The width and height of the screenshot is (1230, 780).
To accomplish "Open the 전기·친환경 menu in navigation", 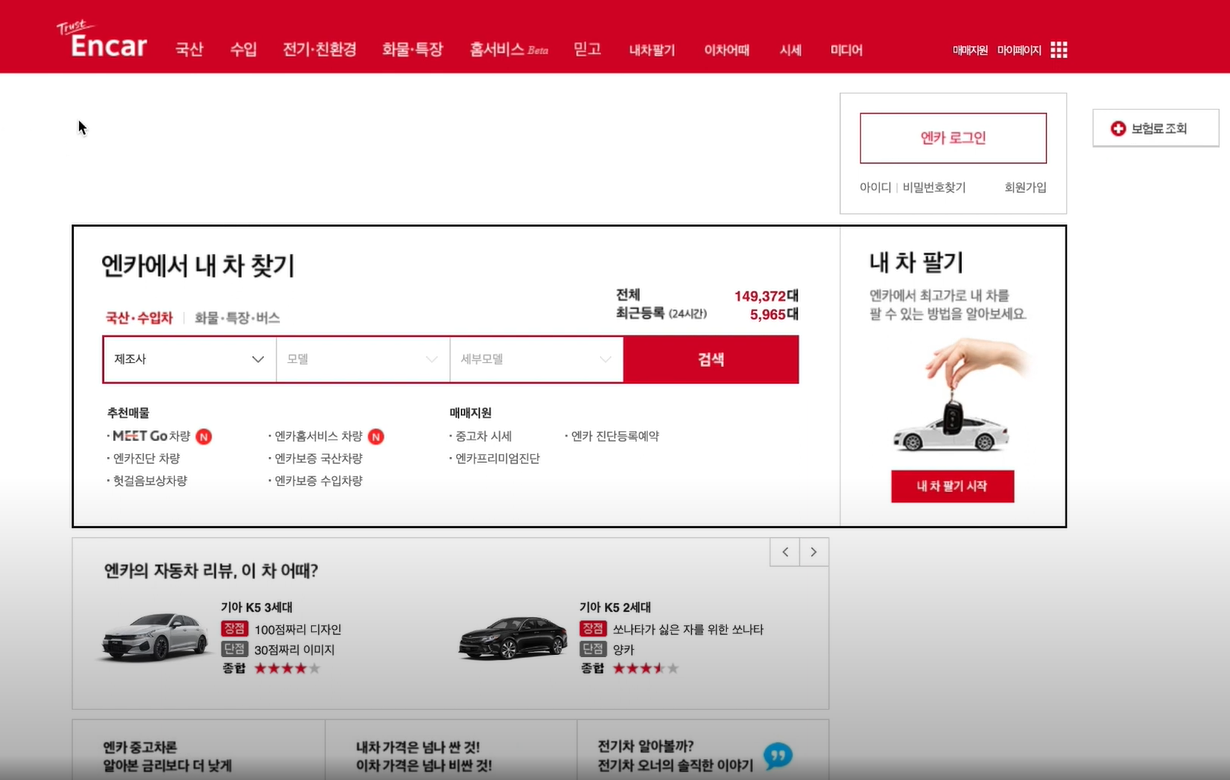I will [319, 50].
